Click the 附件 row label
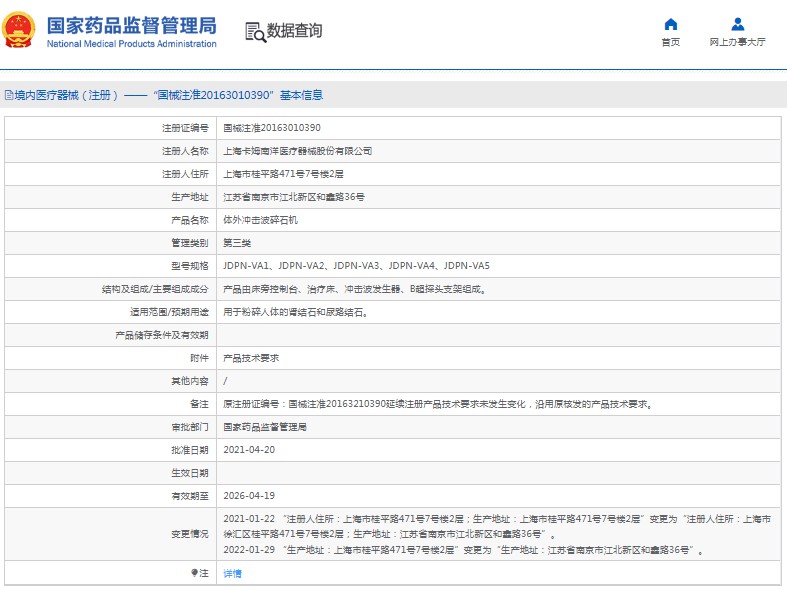The height and width of the screenshot is (590, 787). (199, 358)
